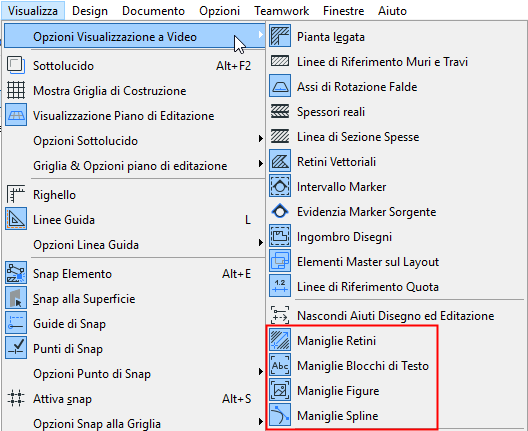The width and height of the screenshot is (528, 431).
Task: Click the Alt+F2 shortcut text
Action: click(x=233, y=66)
